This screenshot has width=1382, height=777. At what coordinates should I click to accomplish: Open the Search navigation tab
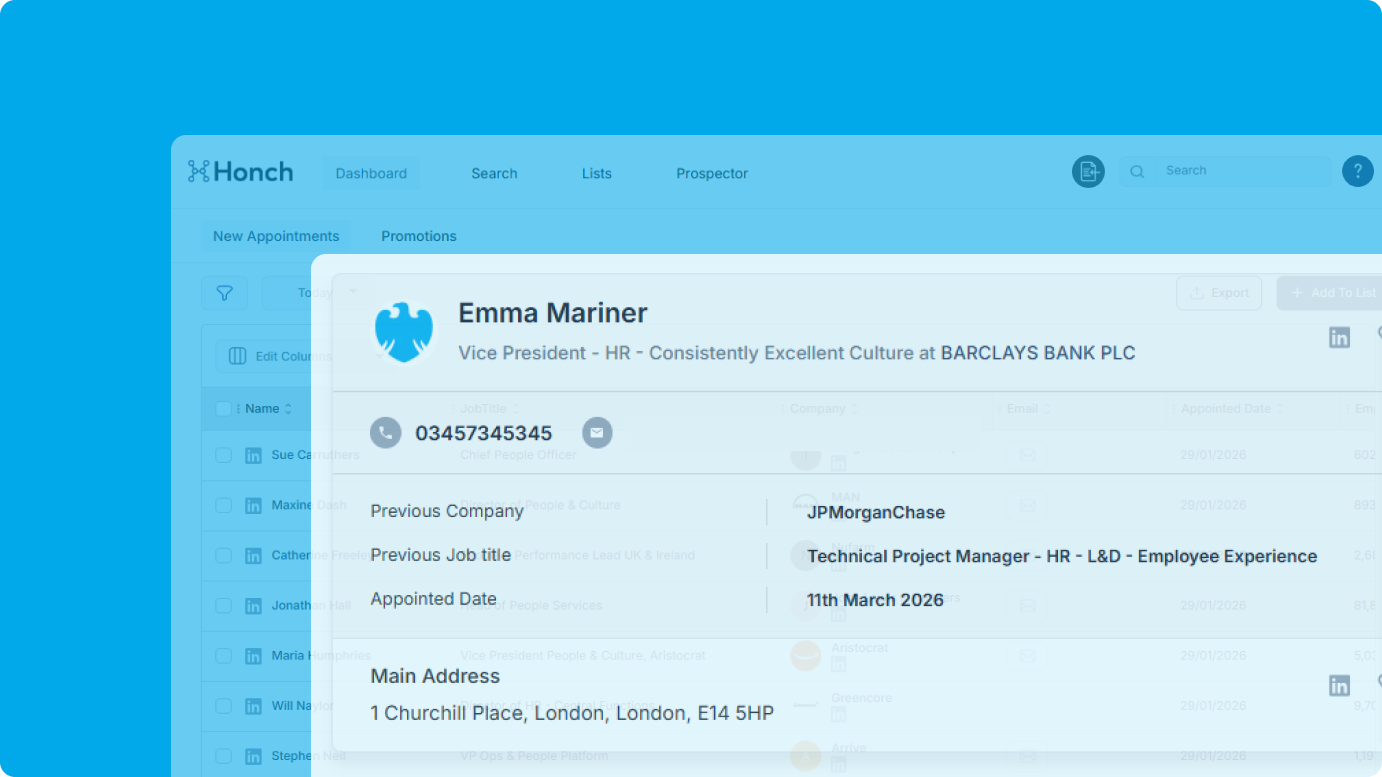(x=494, y=173)
